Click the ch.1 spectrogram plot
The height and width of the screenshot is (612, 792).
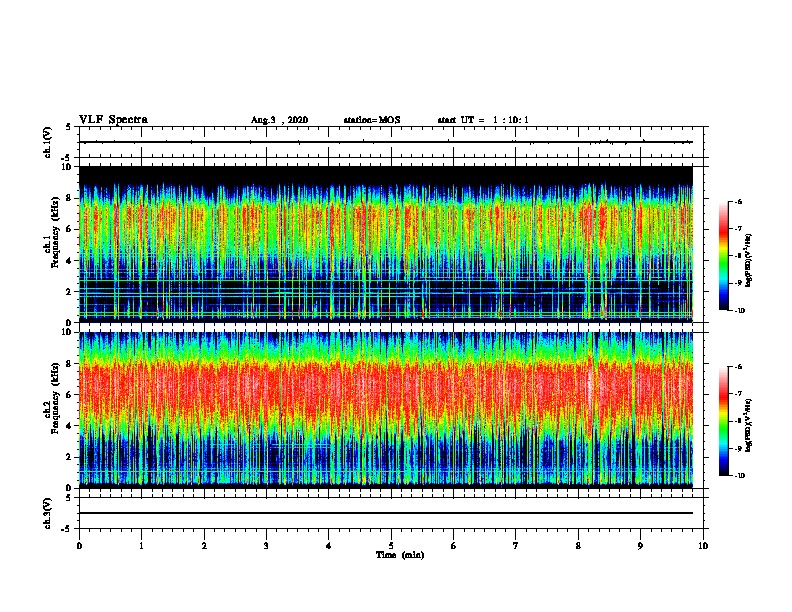tap(386, 244)
